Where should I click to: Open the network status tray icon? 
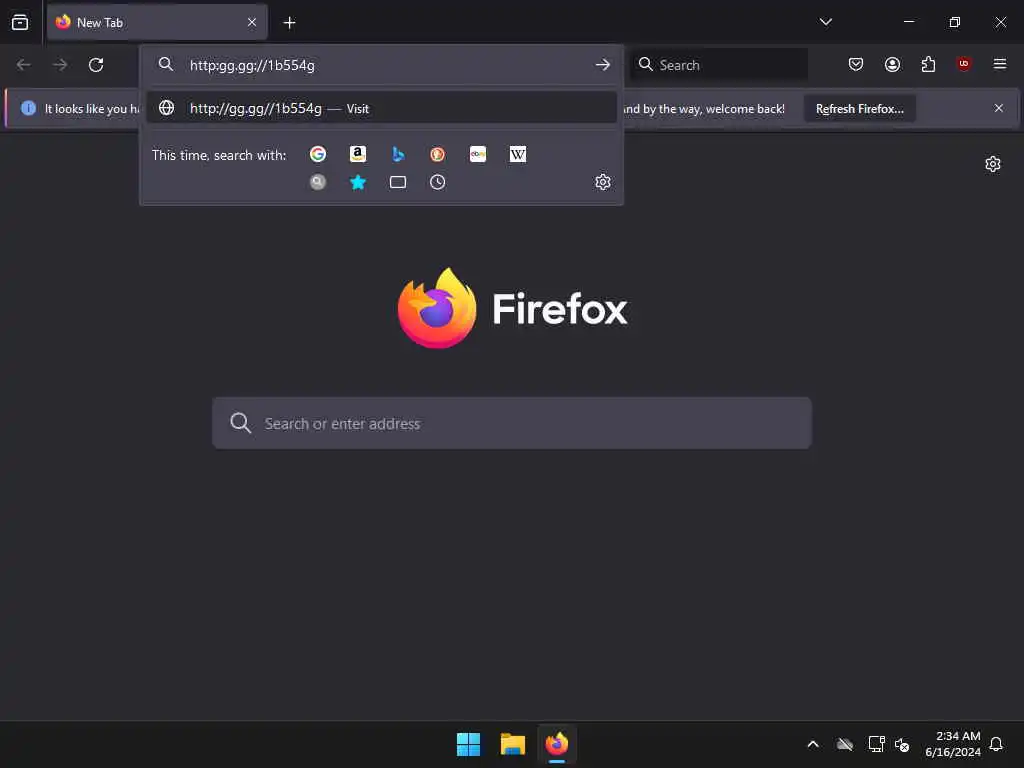pyautogui.click(x=876, y=744)
